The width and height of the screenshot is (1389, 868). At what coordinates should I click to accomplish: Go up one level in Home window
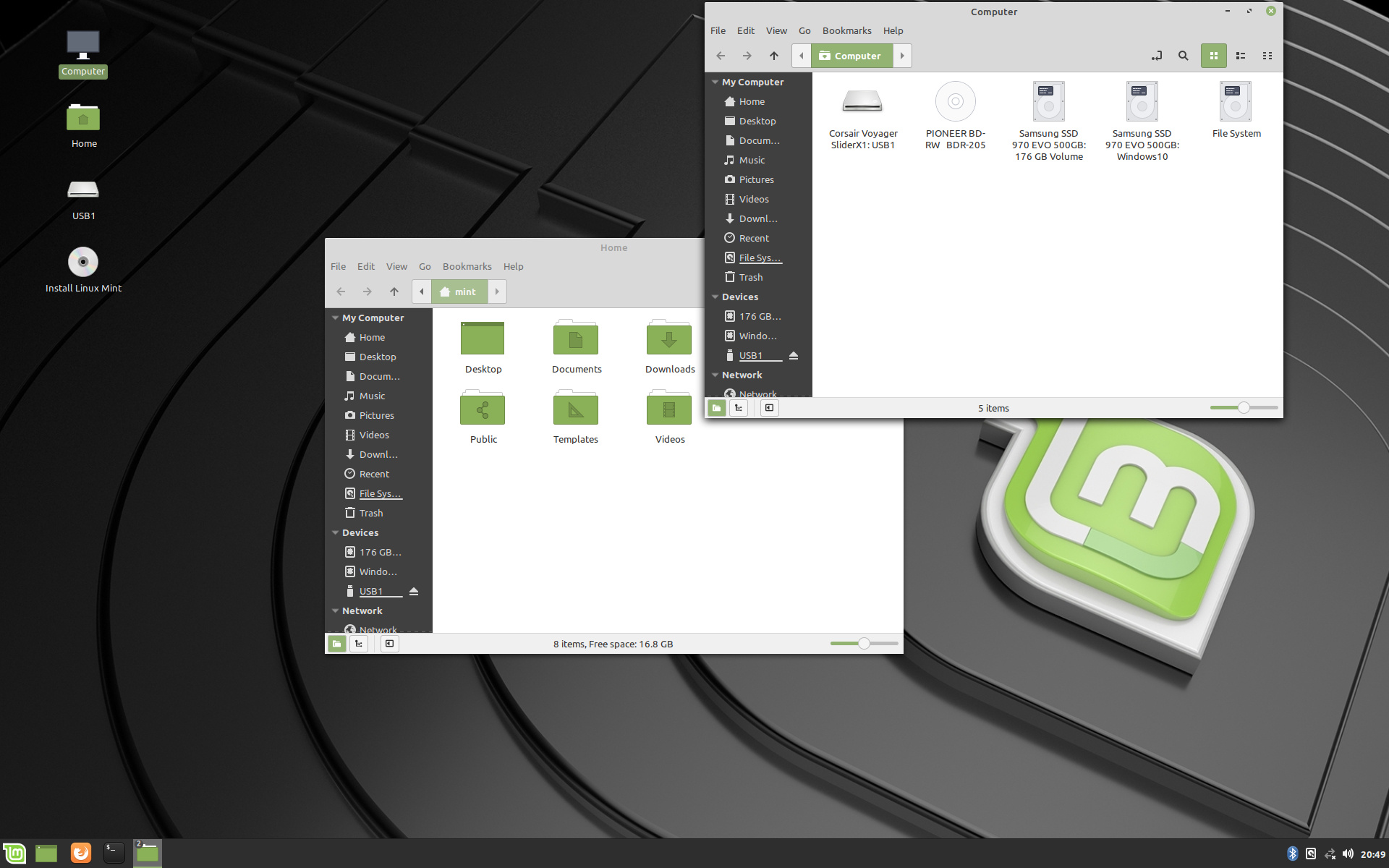click(394, 292)
